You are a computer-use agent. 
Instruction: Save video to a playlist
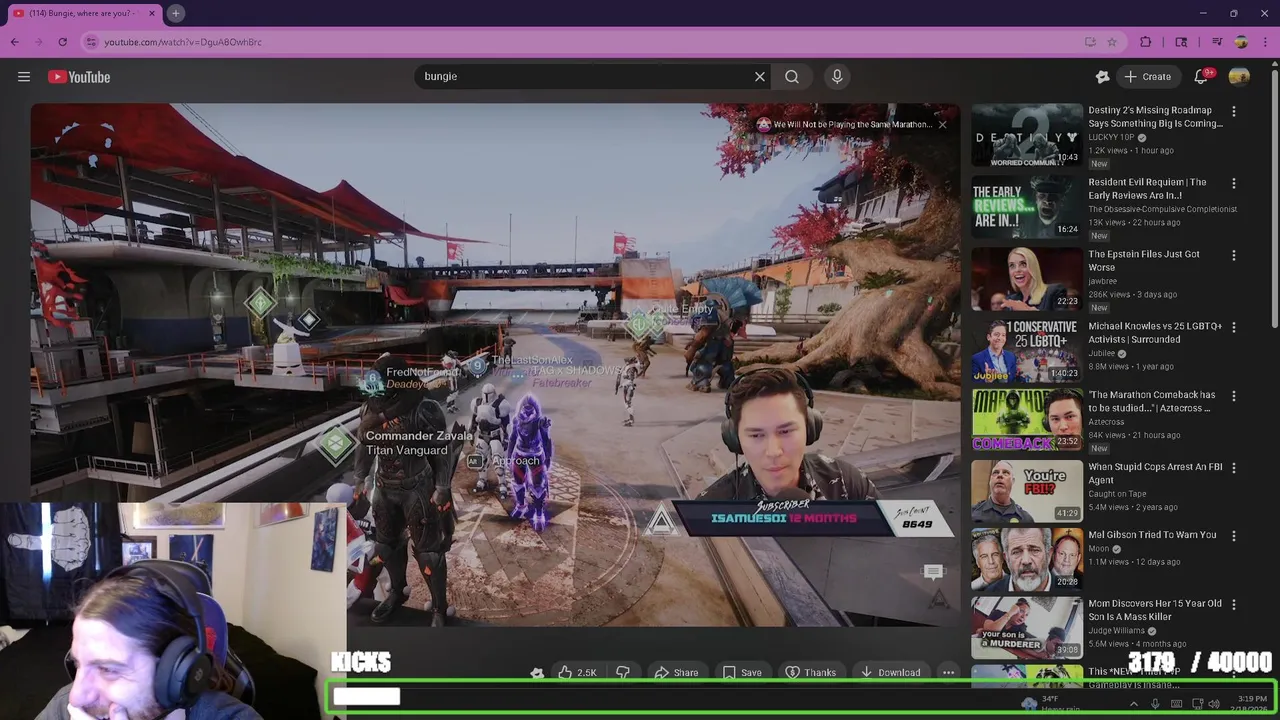click(x=742, y=673)
